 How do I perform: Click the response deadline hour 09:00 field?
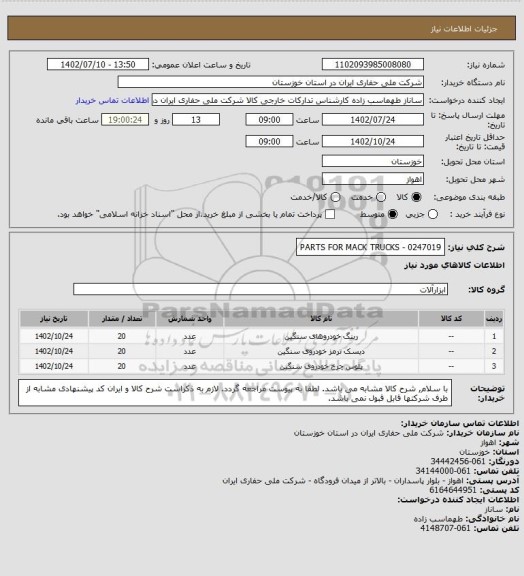coord(269,120)
